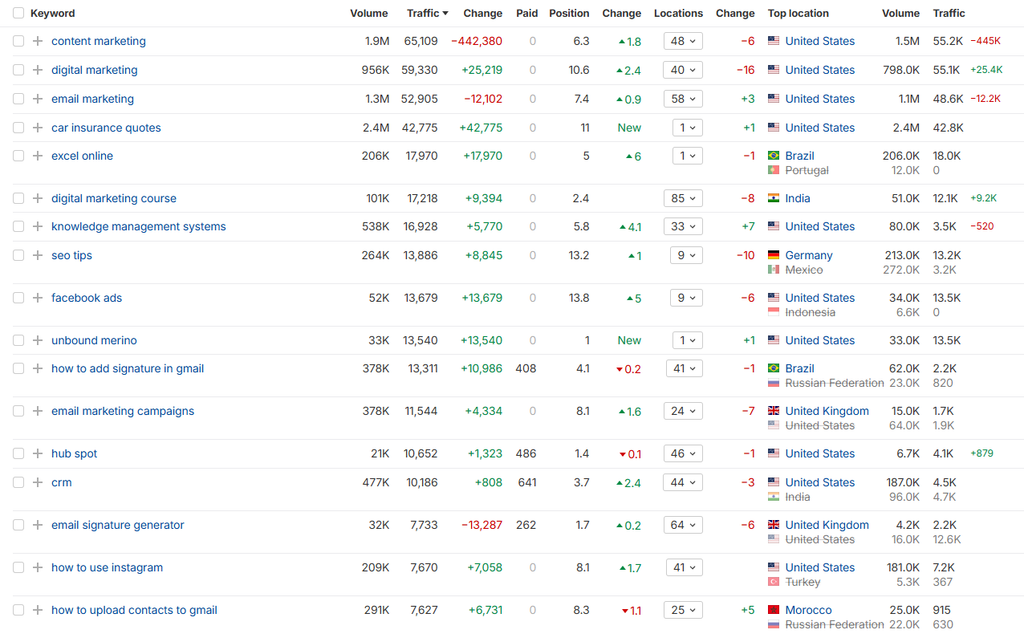Expand the 33 locations dropdown

click(x=683, y=226)
